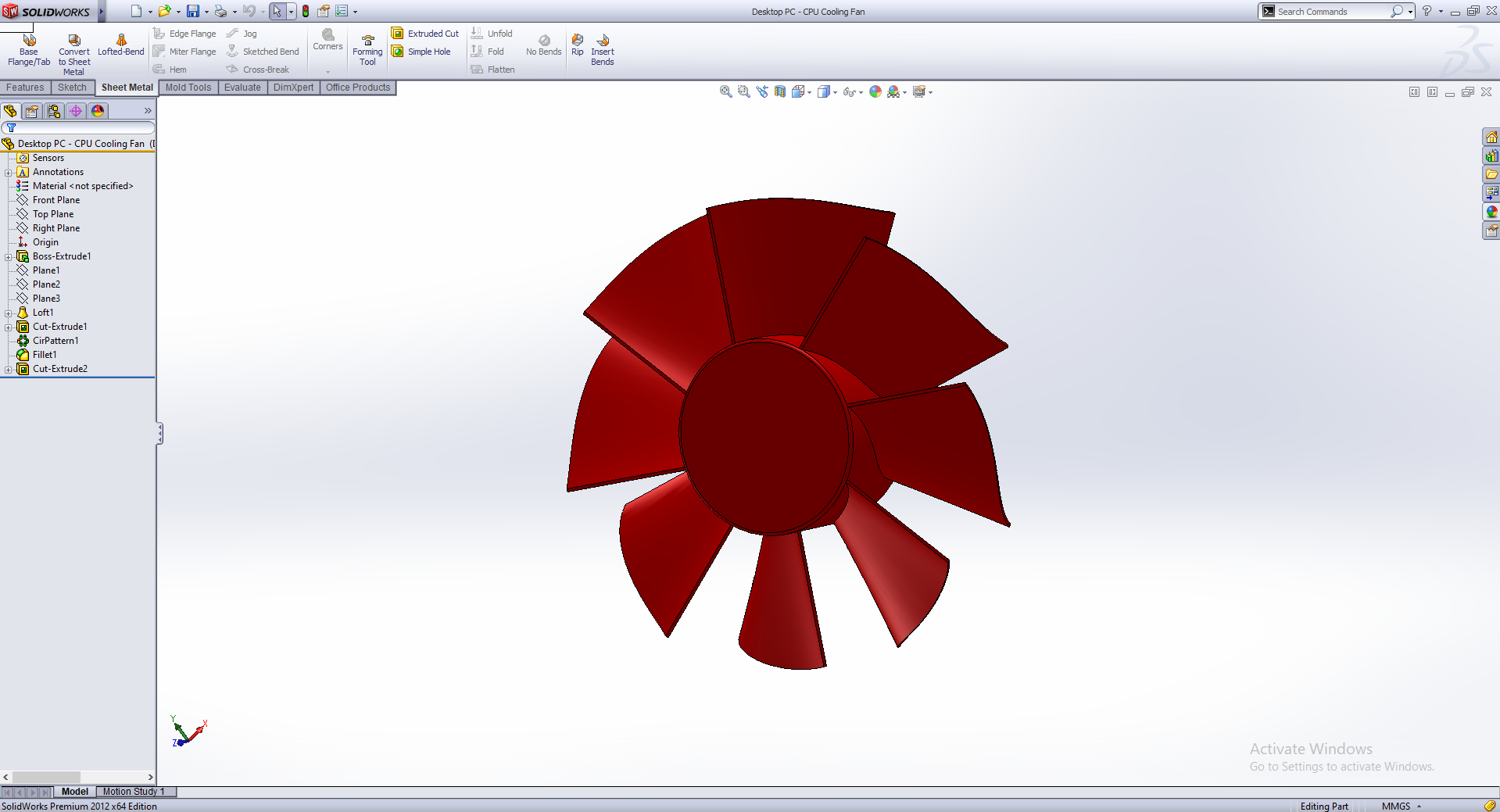
Task: Open the Design Library task pane icon
Action: coord(1491,156)
